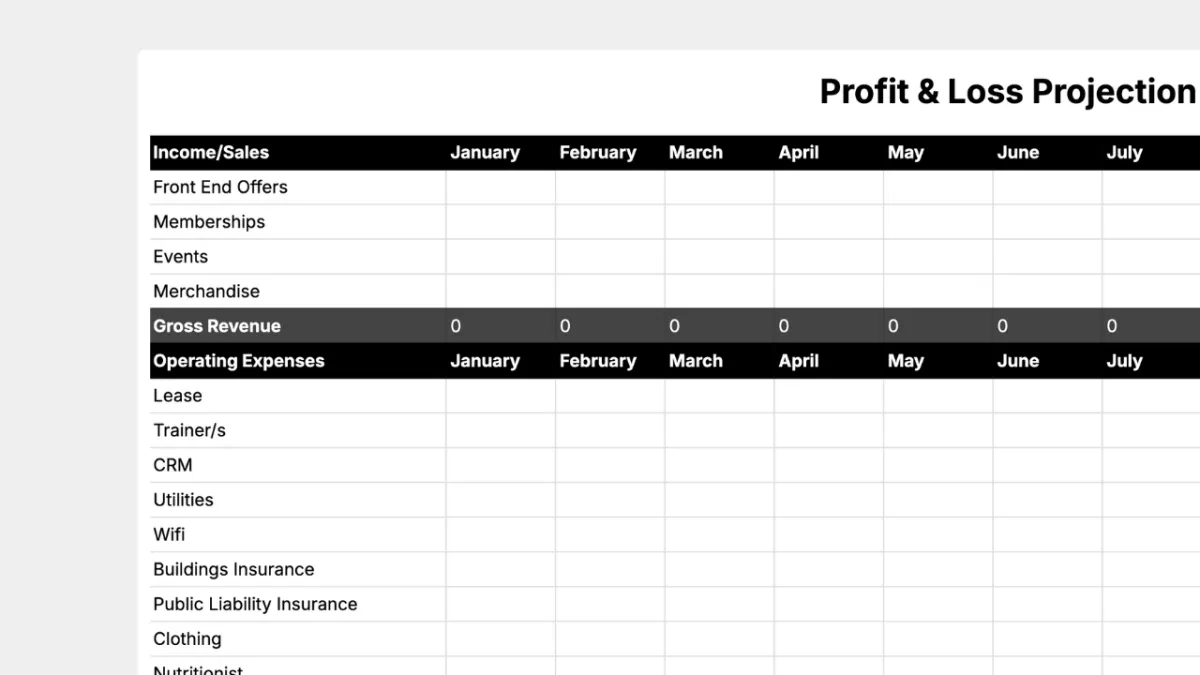This screenshot has height=675, width=1200.
Task: Select the Buildings Insurance March cell
Action: [x=719, y=570]
